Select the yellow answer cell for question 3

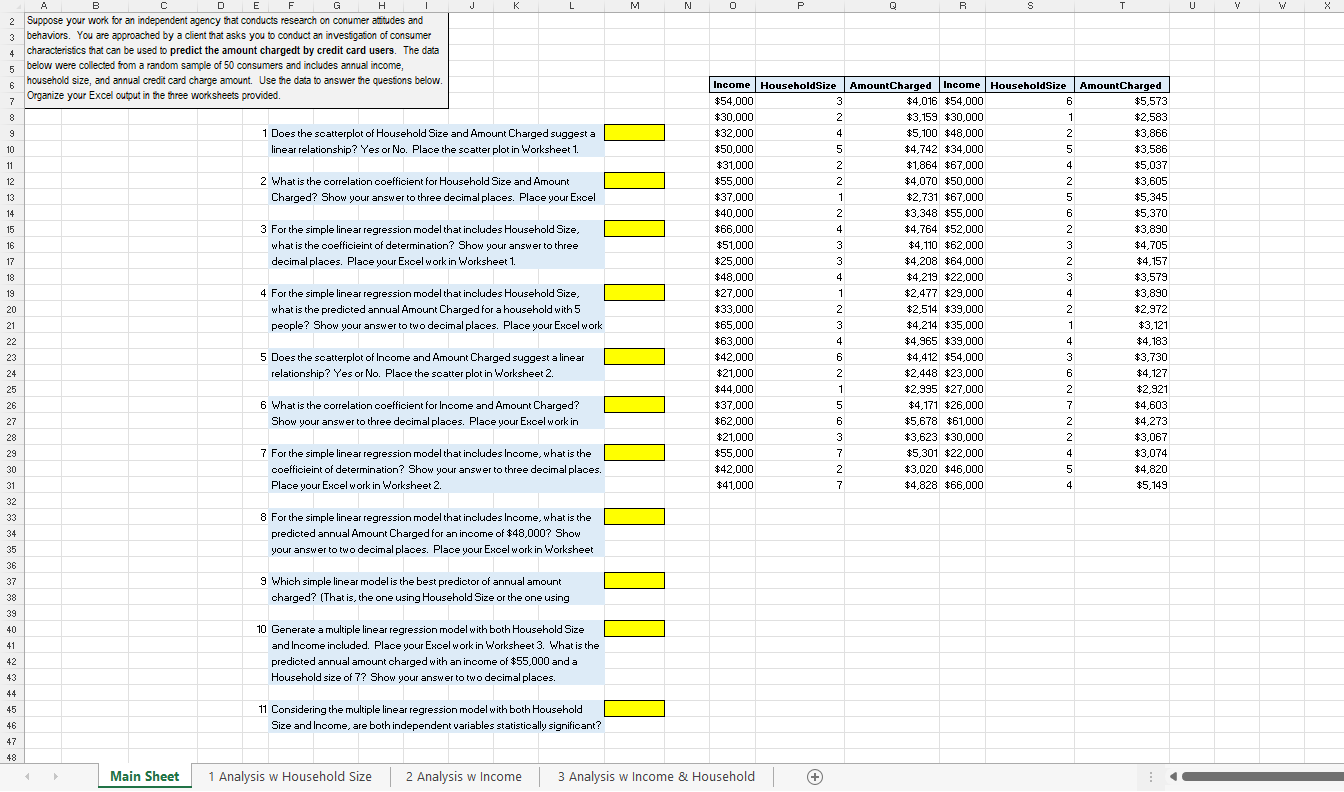point(635,229)
